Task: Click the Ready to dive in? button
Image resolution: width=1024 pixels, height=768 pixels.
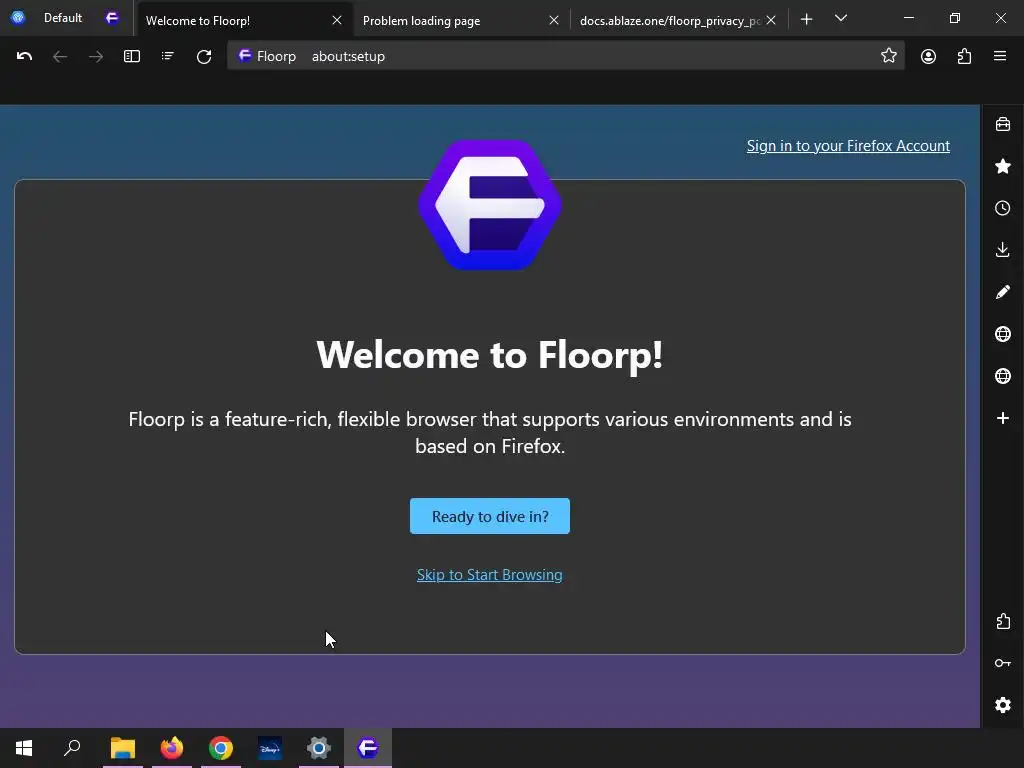Action: 490,517
